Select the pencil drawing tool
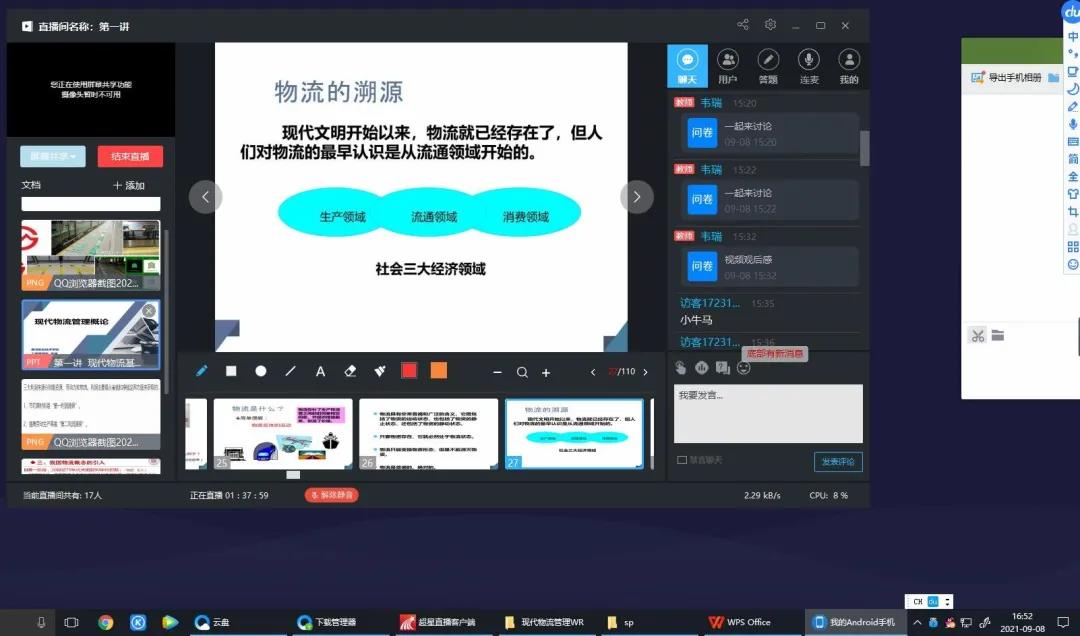The width and height of the screenshot is (1080, 636). pyautogui.click(x=202, y=371)
